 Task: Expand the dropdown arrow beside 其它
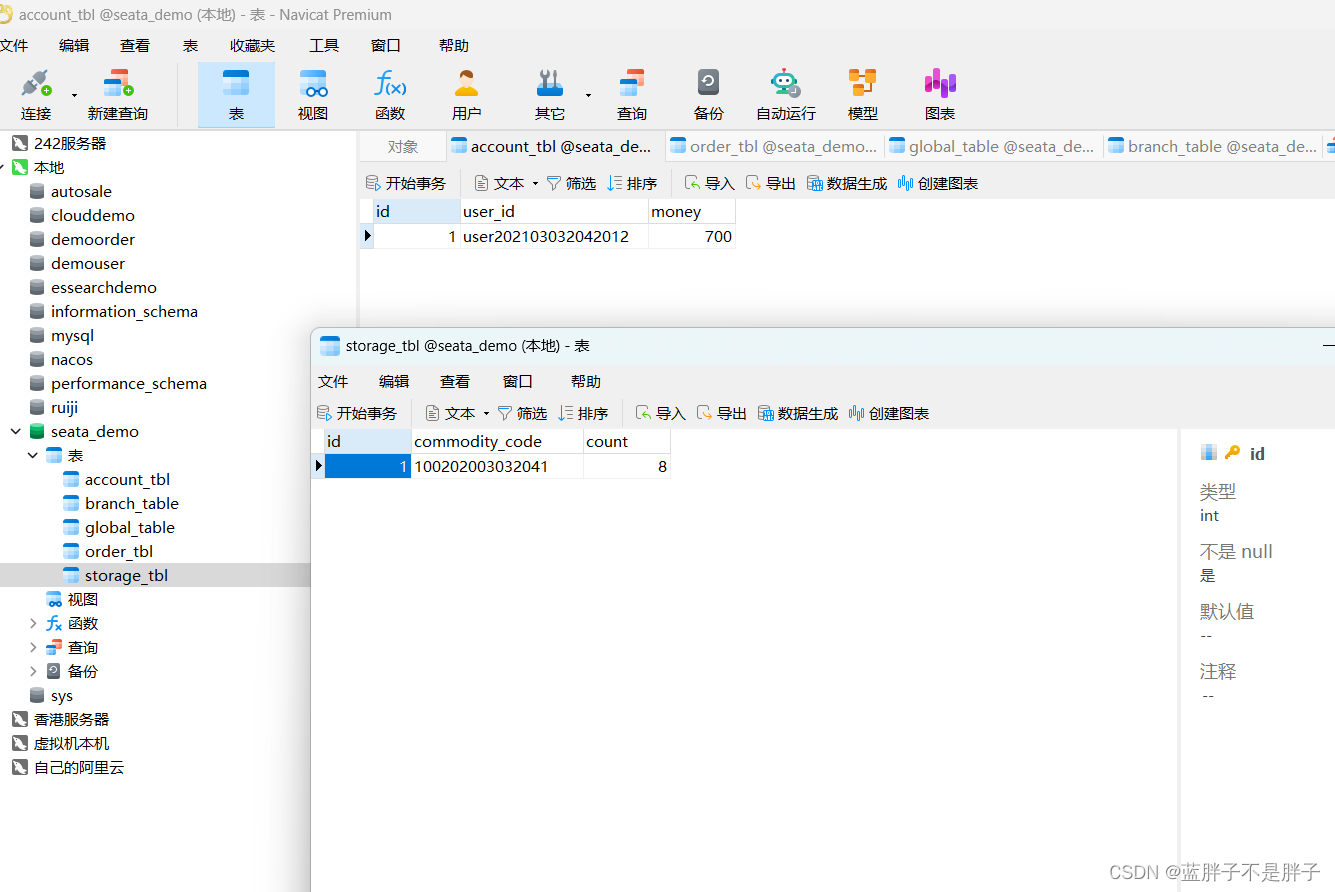pos(588,95)
